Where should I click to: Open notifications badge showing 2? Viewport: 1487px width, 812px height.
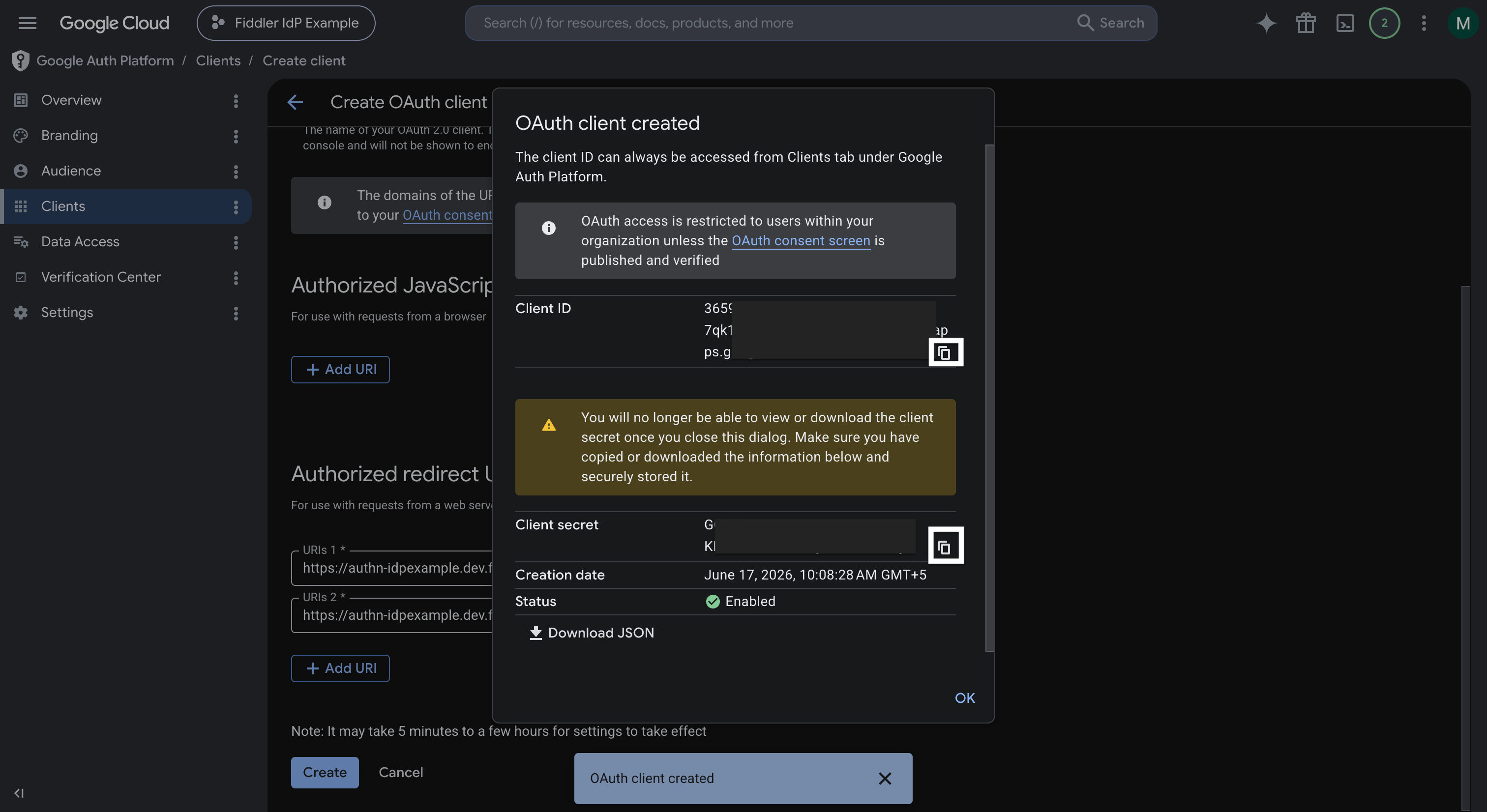point(1384,23)
